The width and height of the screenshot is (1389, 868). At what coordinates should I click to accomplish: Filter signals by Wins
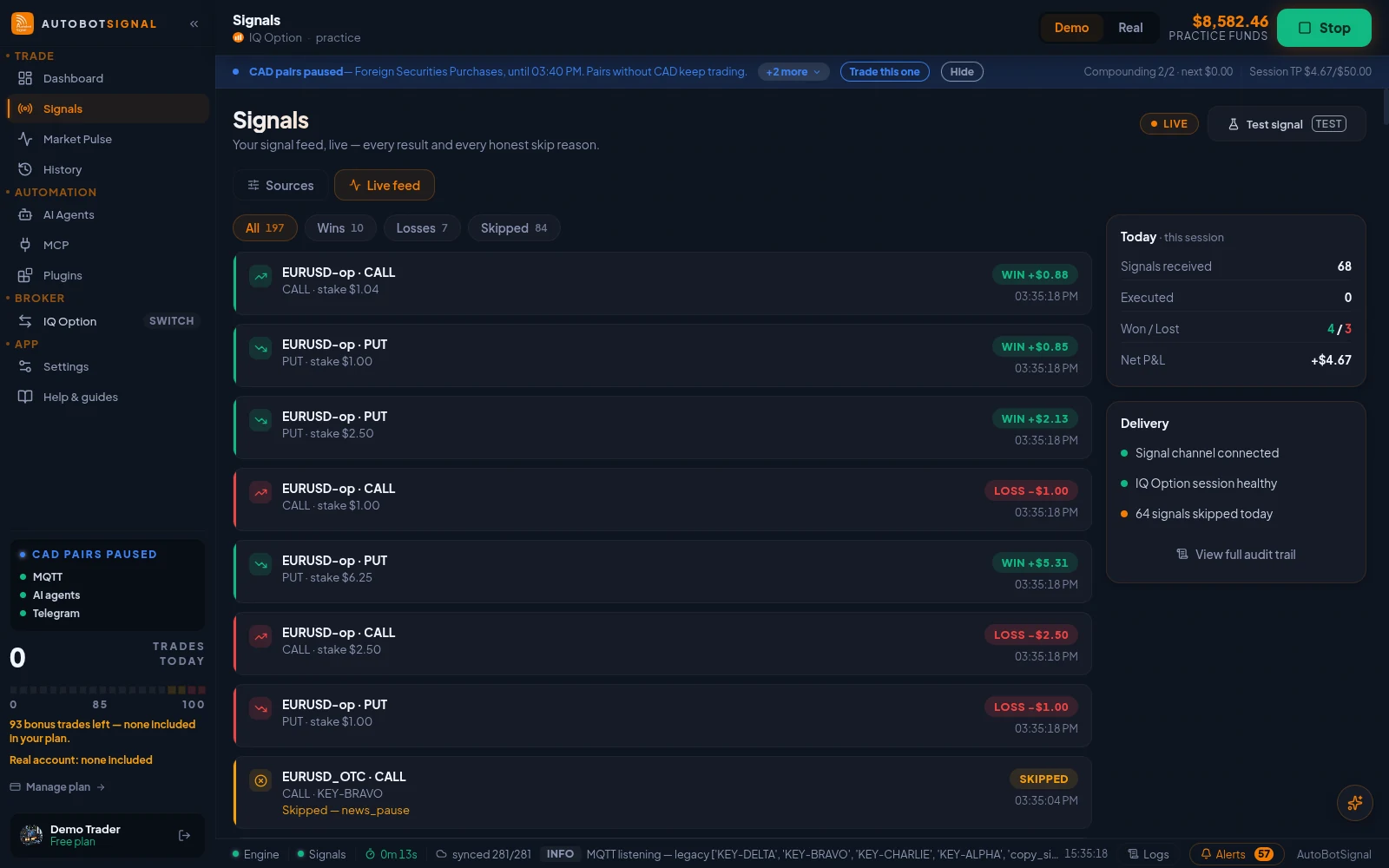[340, 228]
